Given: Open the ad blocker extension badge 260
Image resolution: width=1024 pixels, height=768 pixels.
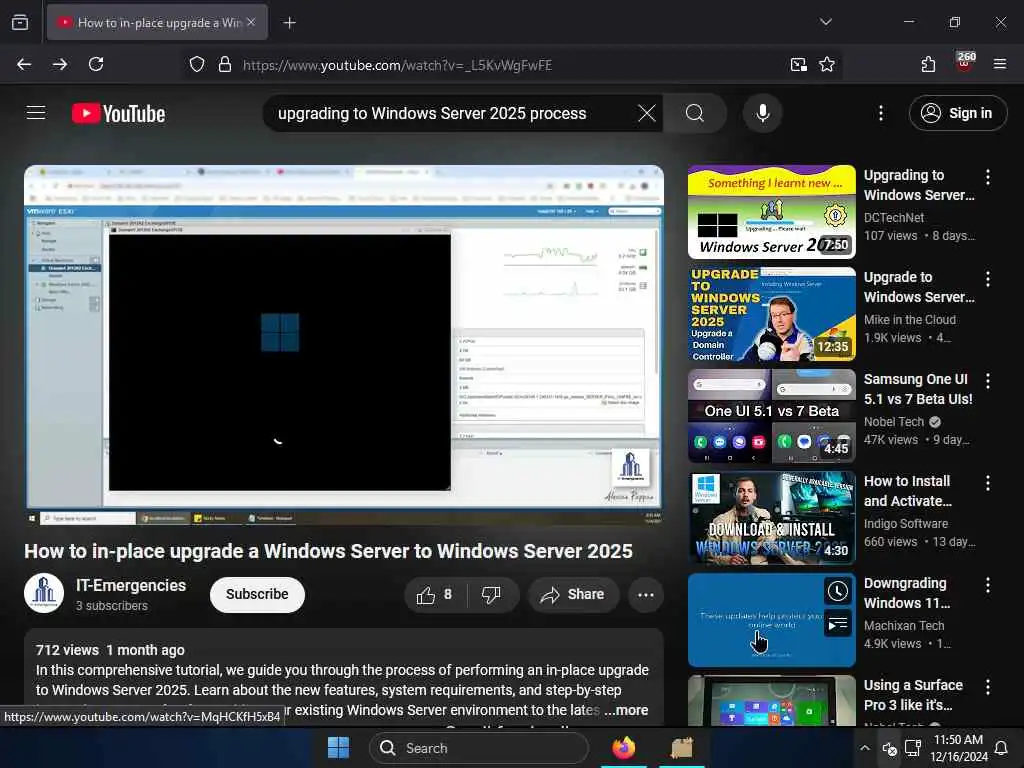Looking at the screenshot, I should click(965, 62).
